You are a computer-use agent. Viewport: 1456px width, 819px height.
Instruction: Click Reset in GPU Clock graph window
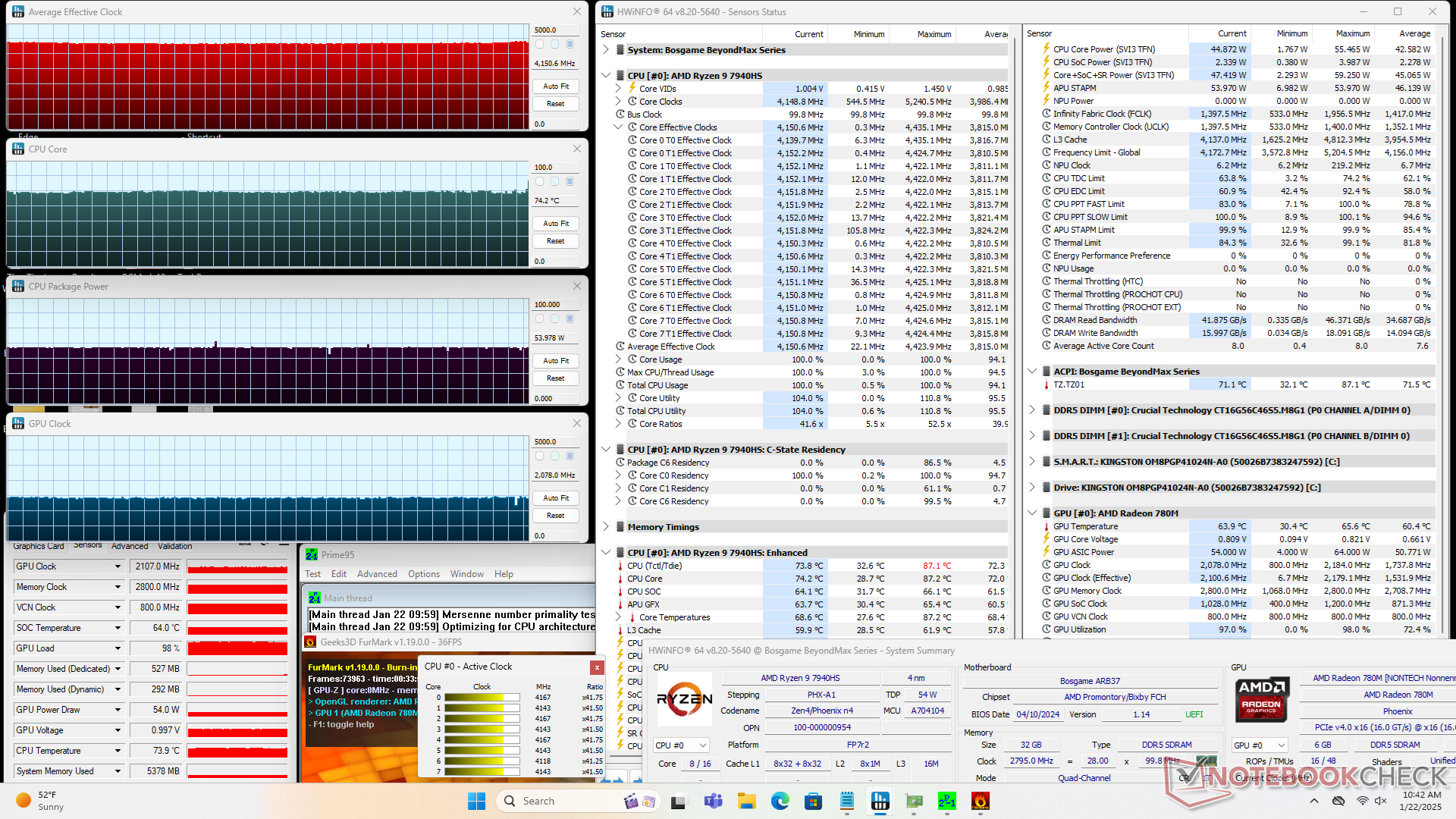[x=556, y=516]
